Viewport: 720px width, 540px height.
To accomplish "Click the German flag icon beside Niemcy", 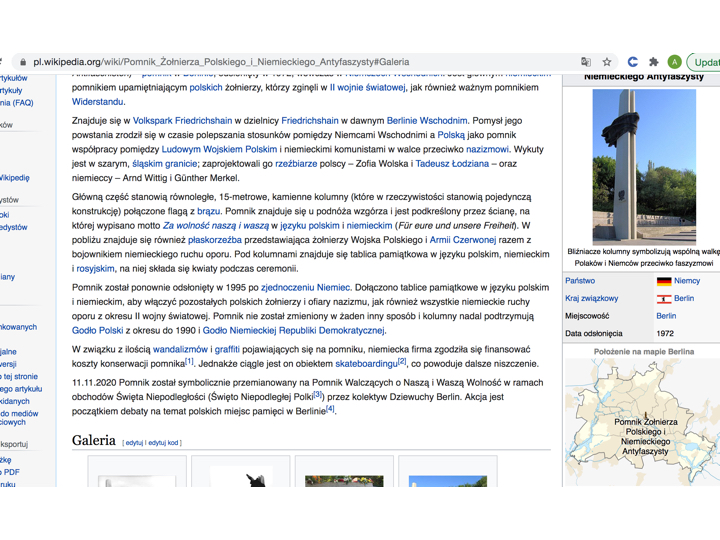I will [x=664, y=281].
